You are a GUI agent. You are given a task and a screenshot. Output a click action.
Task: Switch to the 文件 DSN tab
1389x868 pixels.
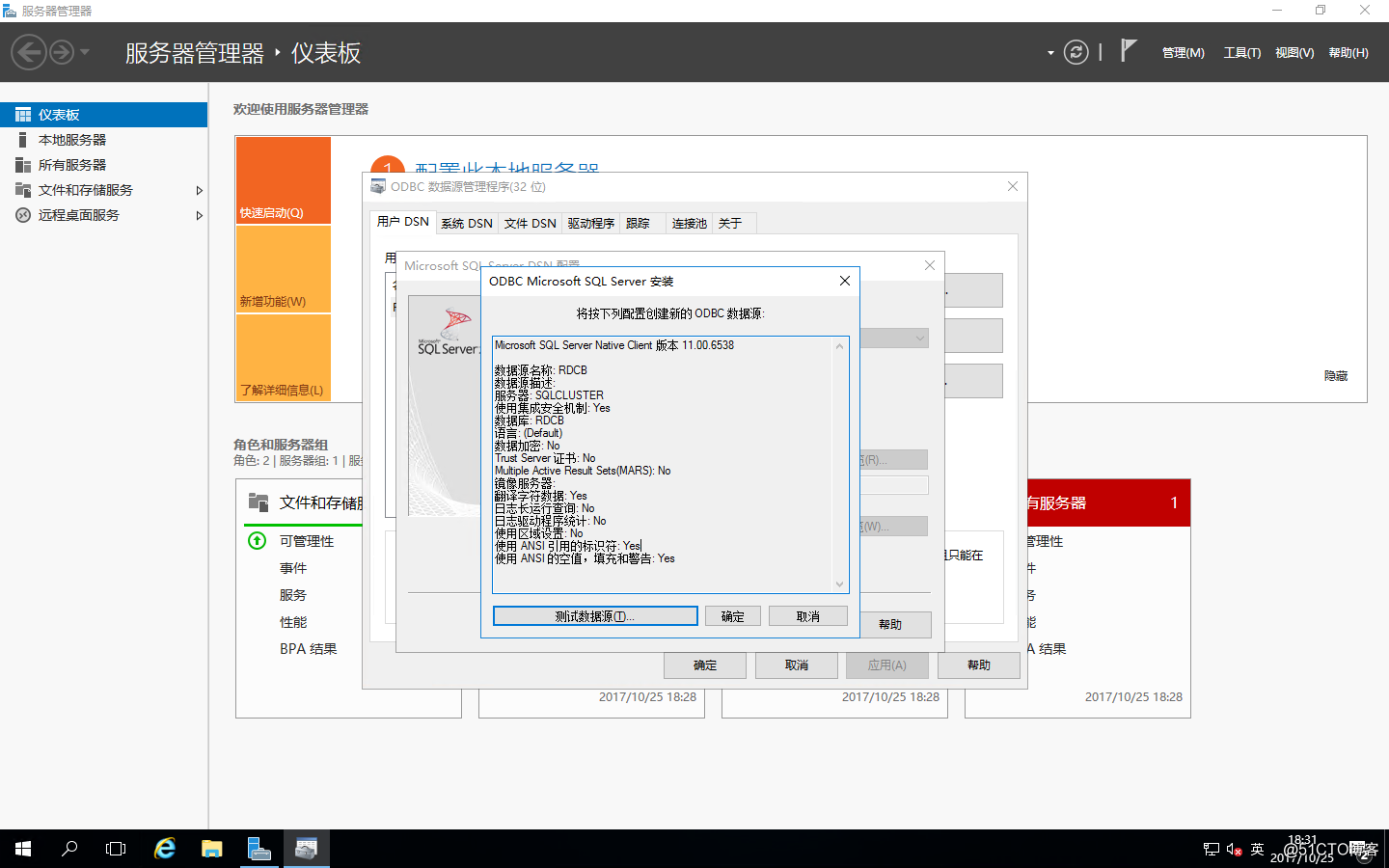pos(530,223)
